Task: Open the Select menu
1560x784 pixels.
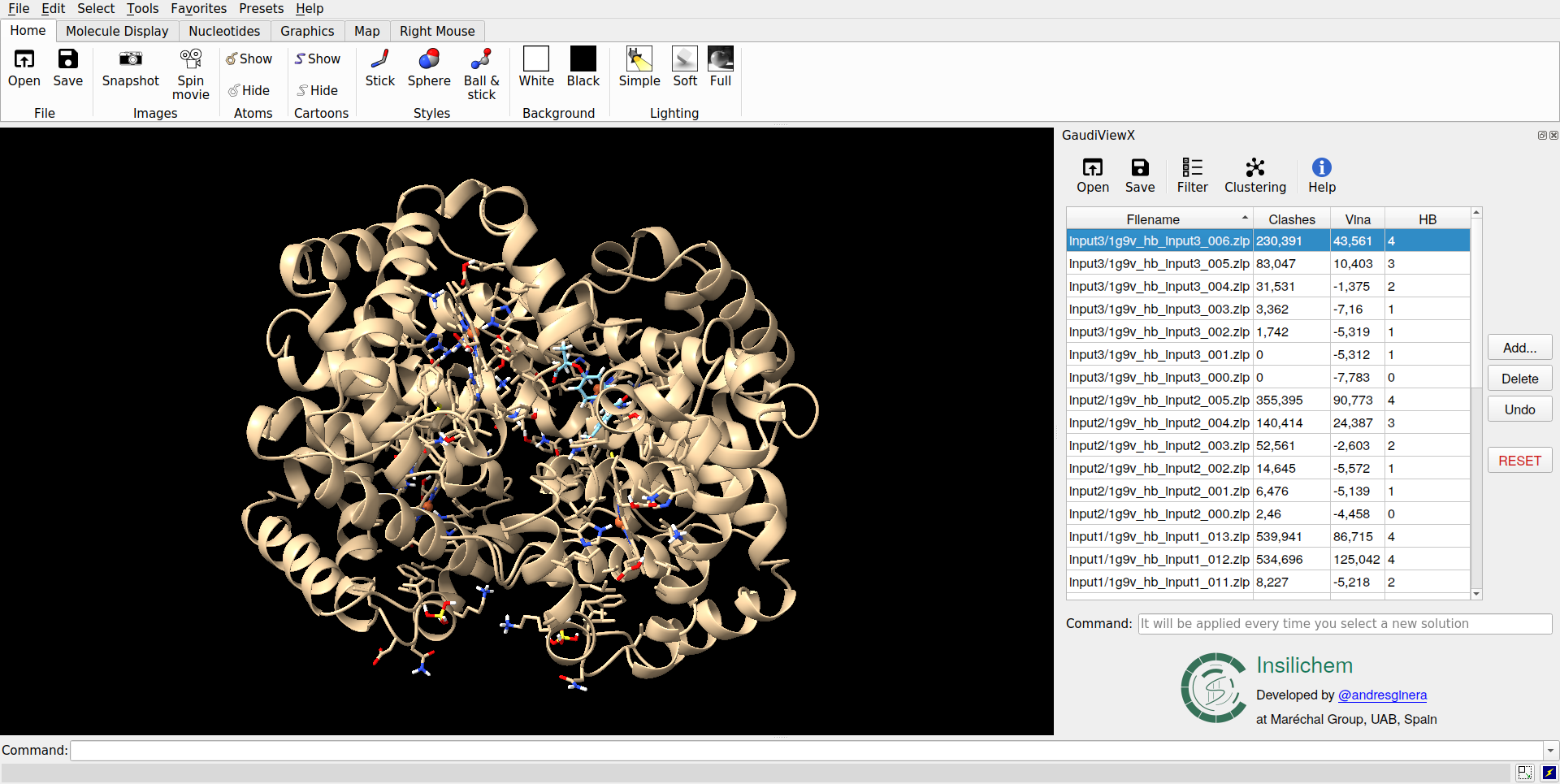Action: point(96,8)
